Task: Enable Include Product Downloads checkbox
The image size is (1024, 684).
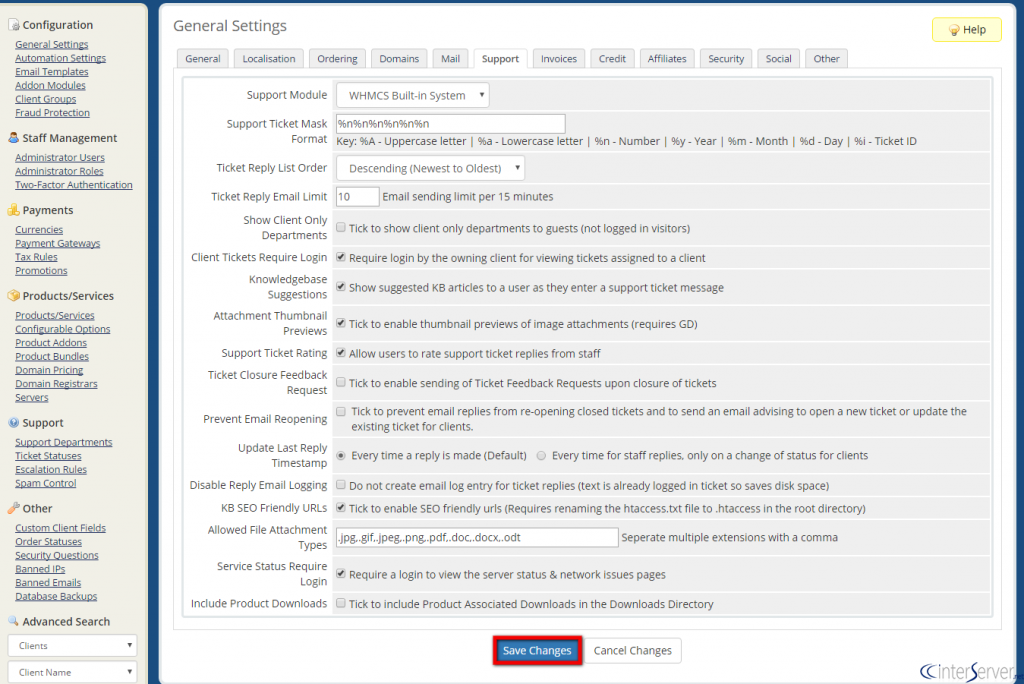Action: (x=341, y=603)
